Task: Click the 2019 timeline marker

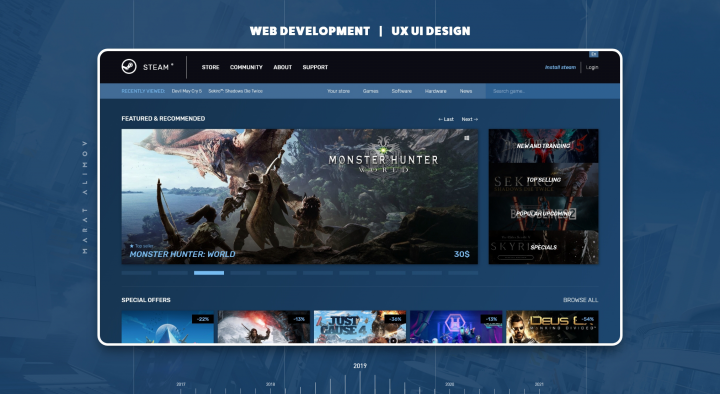Action: click(x=360, y=366)
